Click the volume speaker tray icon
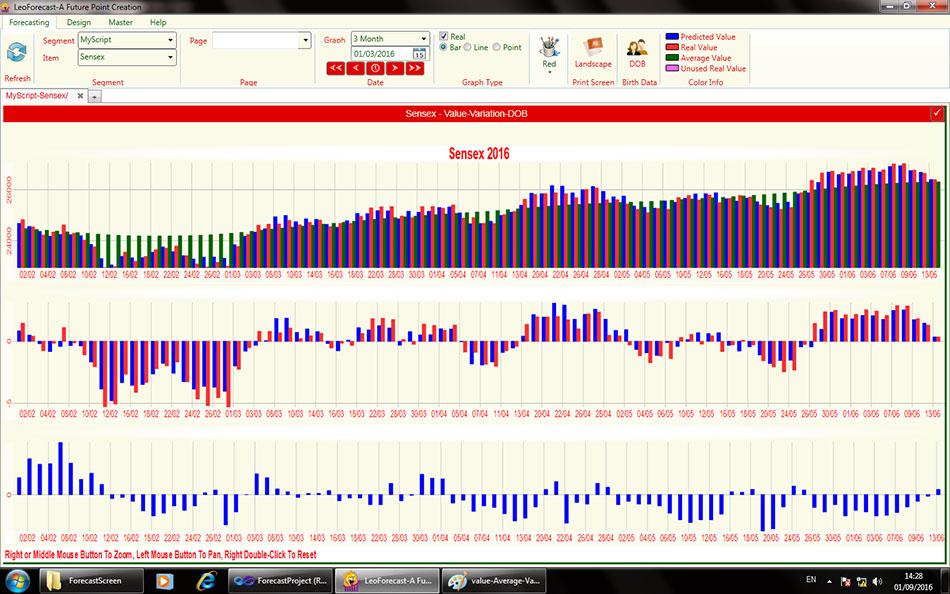Image resolution: width=950 pixels, height=594 pixels. pyautogui.click(x=877, y=581)
